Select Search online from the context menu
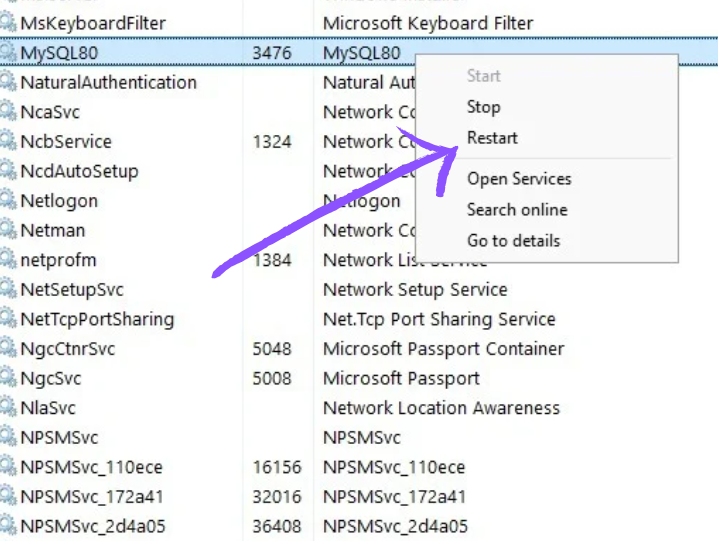 coord(517,210)
